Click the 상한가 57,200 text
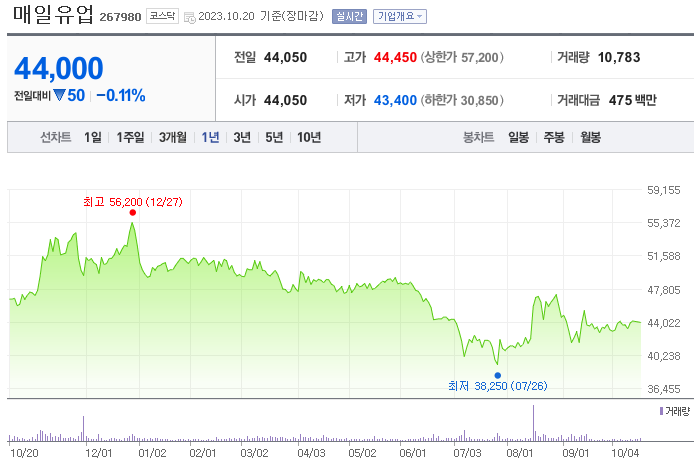 [x=462, y=58]
